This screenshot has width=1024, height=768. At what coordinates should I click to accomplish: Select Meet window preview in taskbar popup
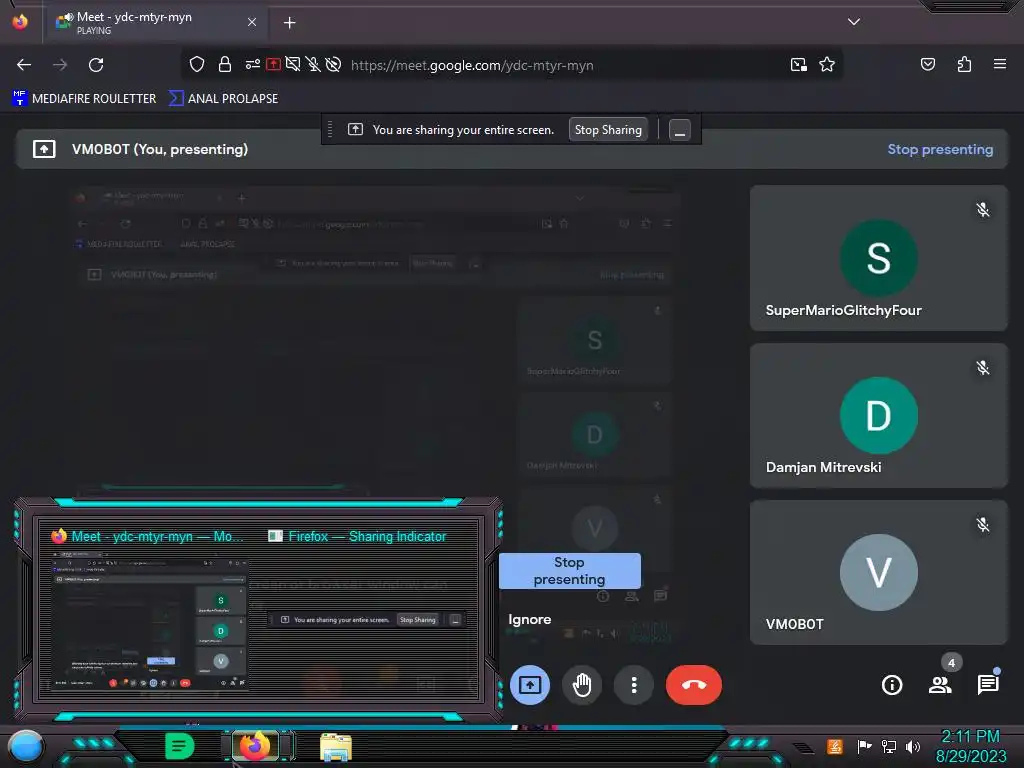[x=149, y=609]
